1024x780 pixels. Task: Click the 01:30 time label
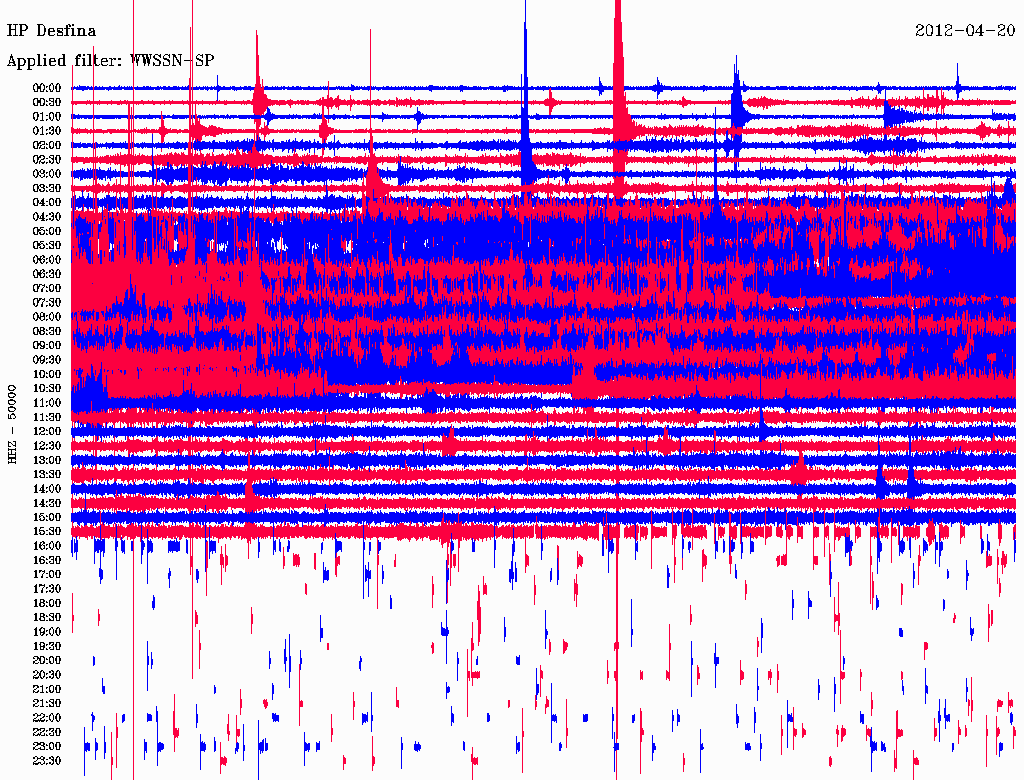point(47,131)
